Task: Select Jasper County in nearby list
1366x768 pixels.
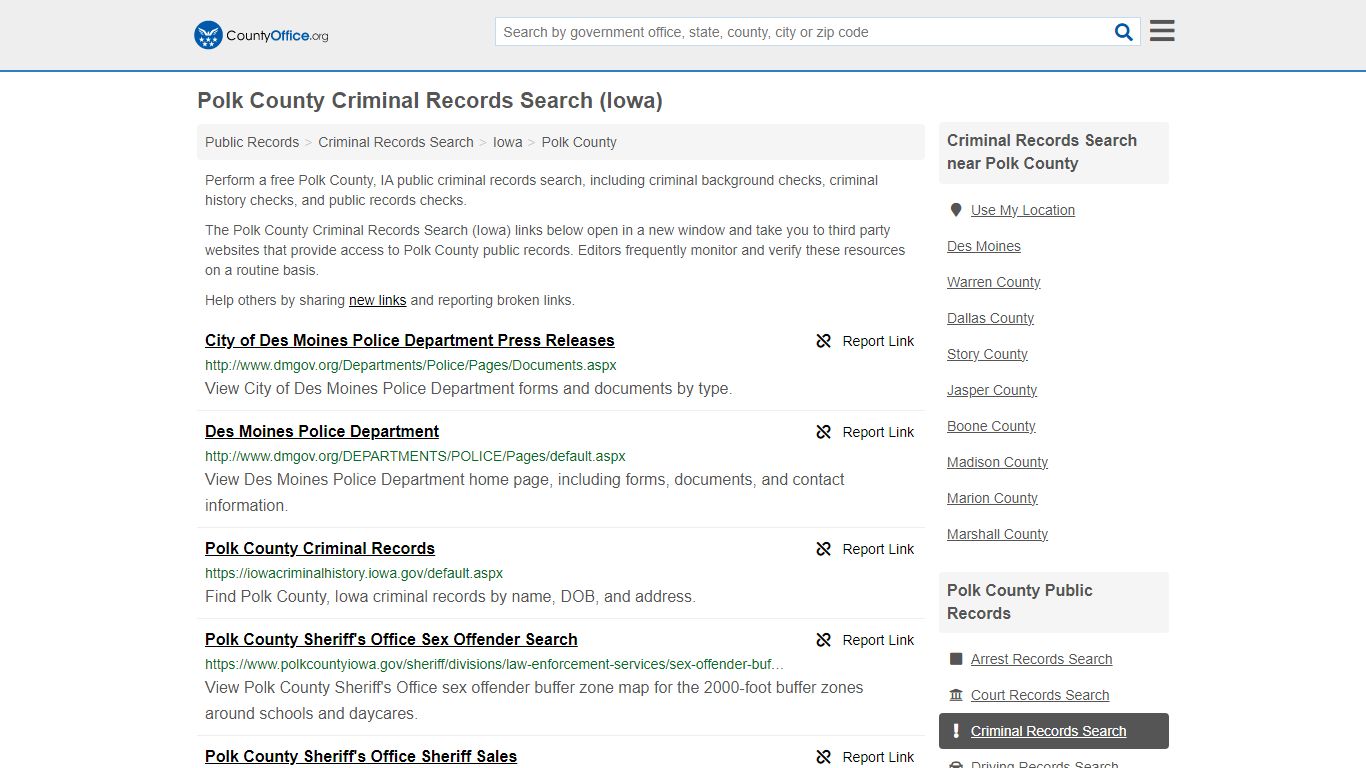Action: [x=992, y=390]
